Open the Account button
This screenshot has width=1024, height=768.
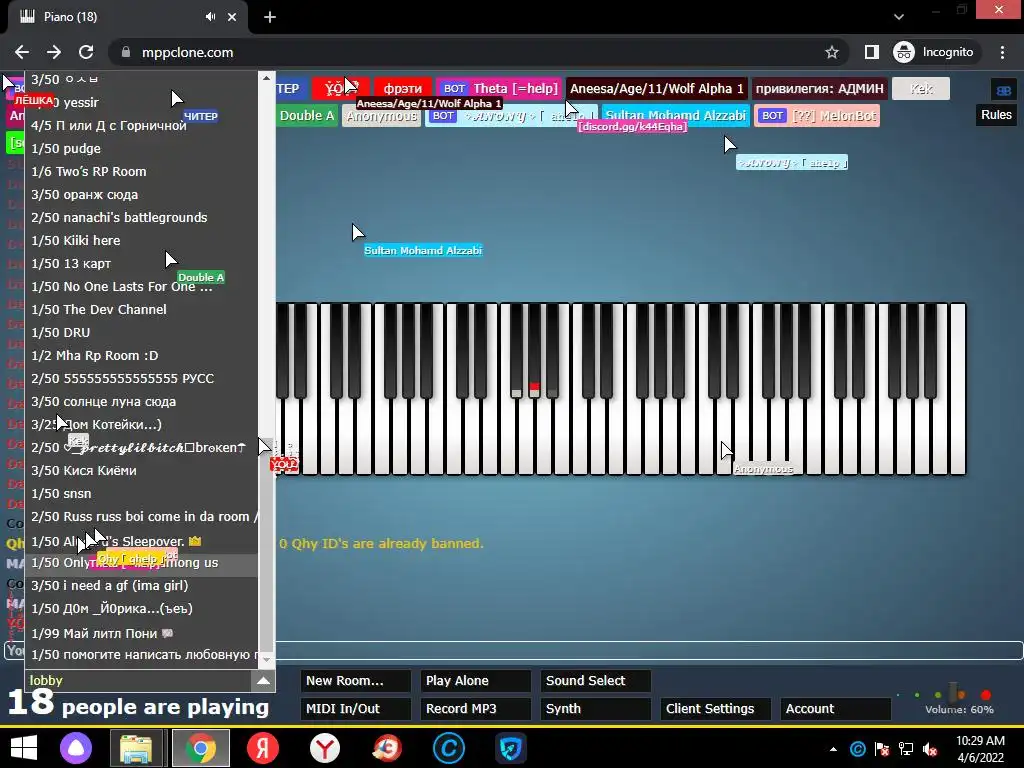pyautogui.click(x=835, y=709)
